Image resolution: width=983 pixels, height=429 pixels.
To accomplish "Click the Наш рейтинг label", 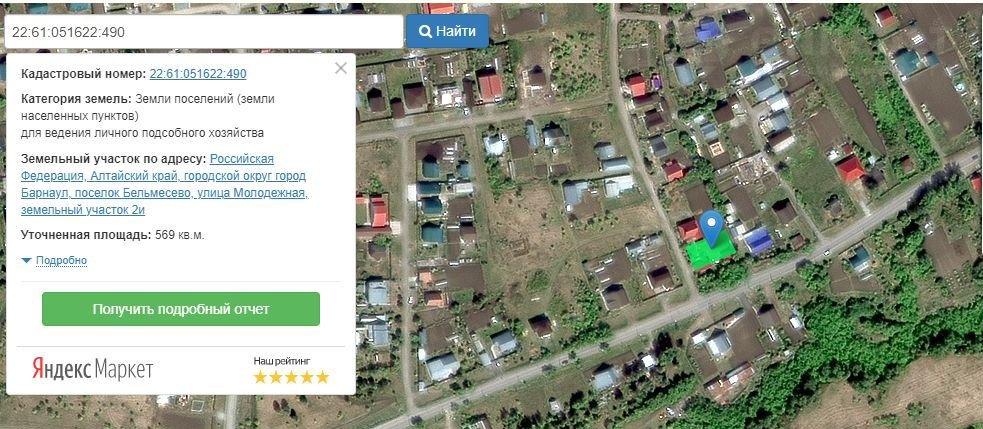I will click(x=281, y=361).
